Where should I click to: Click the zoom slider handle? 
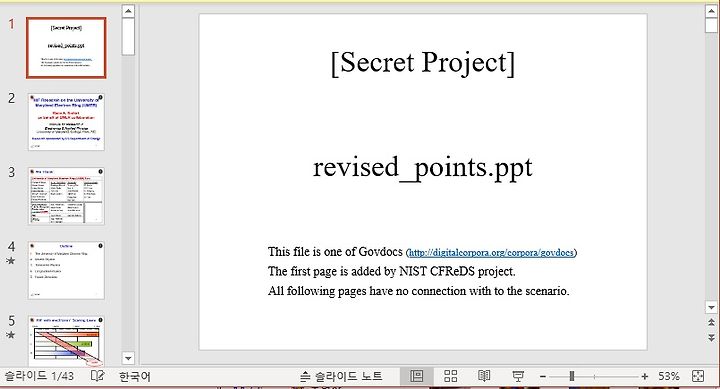pyautogui.click(x=572, y=377)
